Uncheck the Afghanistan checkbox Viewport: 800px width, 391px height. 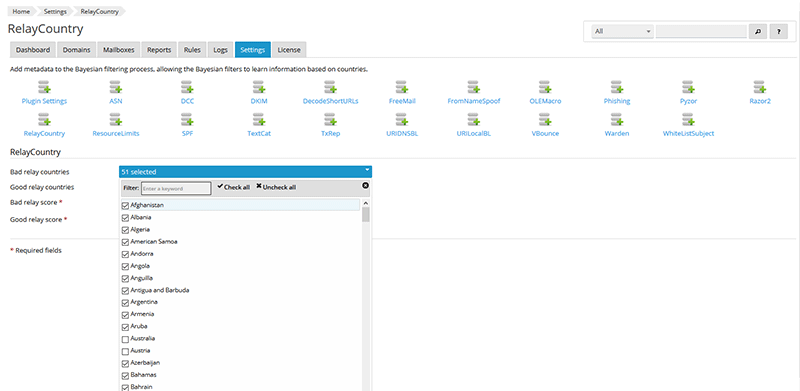click(x=125, y=205)
